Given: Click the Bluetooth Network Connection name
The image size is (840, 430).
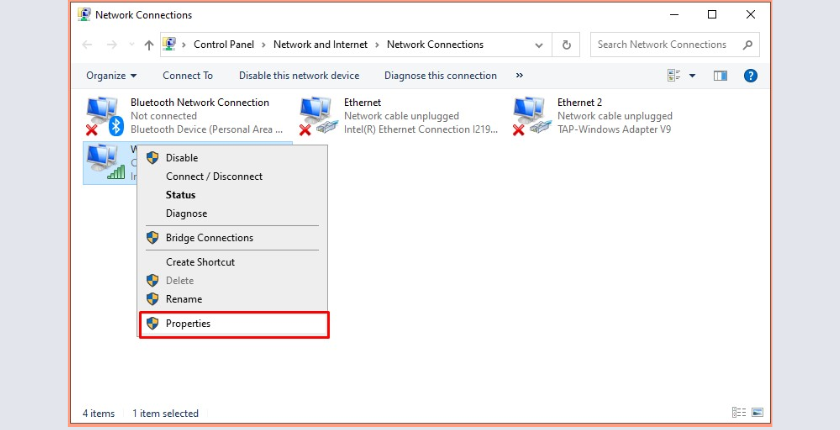Looking at the screenshot, I should (200, 102).
